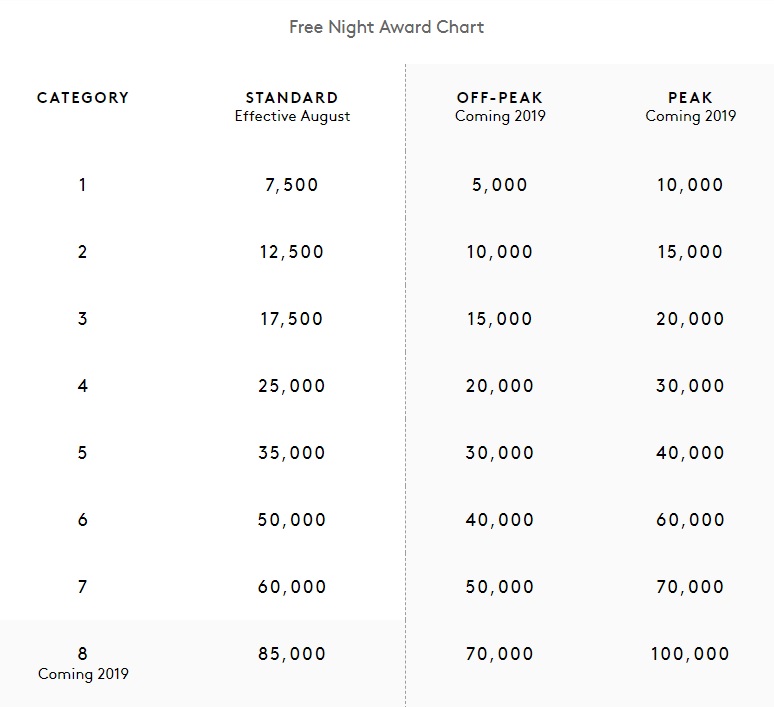Select the PEAK column header

[690, 98]
